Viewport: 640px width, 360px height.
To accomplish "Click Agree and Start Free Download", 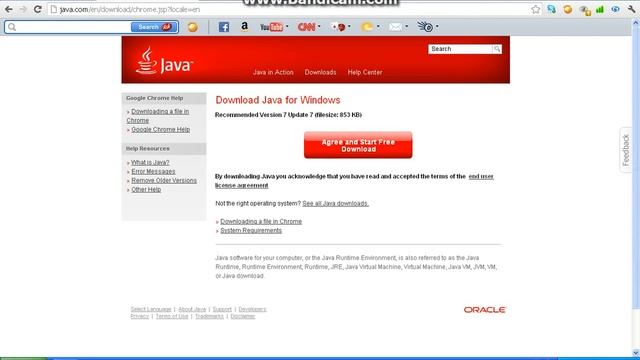I will [358, 145].
